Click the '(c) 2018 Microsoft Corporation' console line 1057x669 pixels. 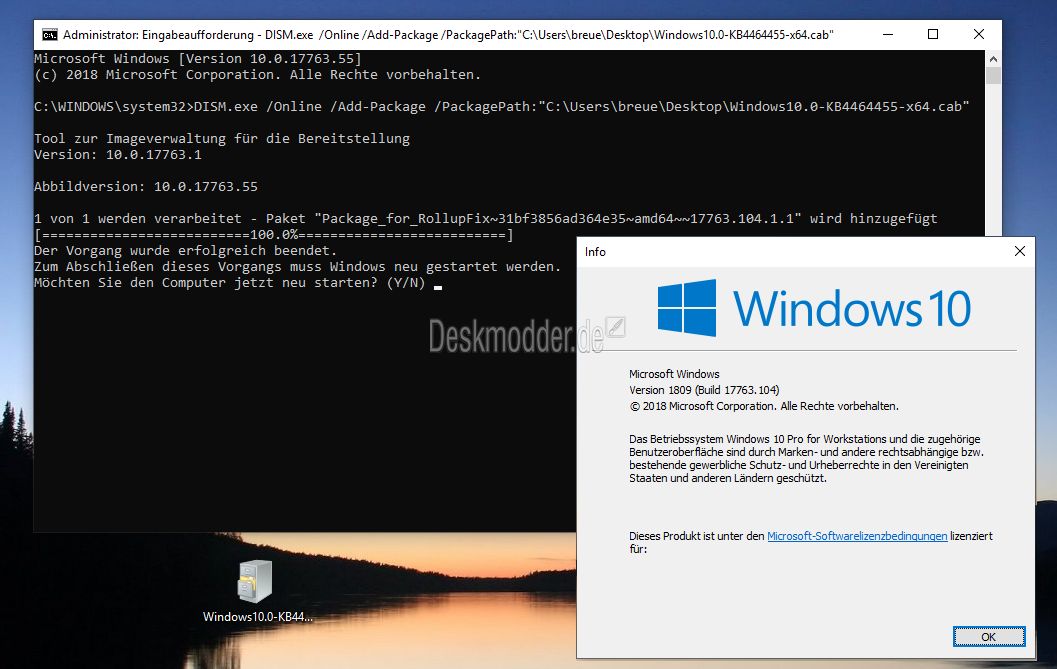258,75
